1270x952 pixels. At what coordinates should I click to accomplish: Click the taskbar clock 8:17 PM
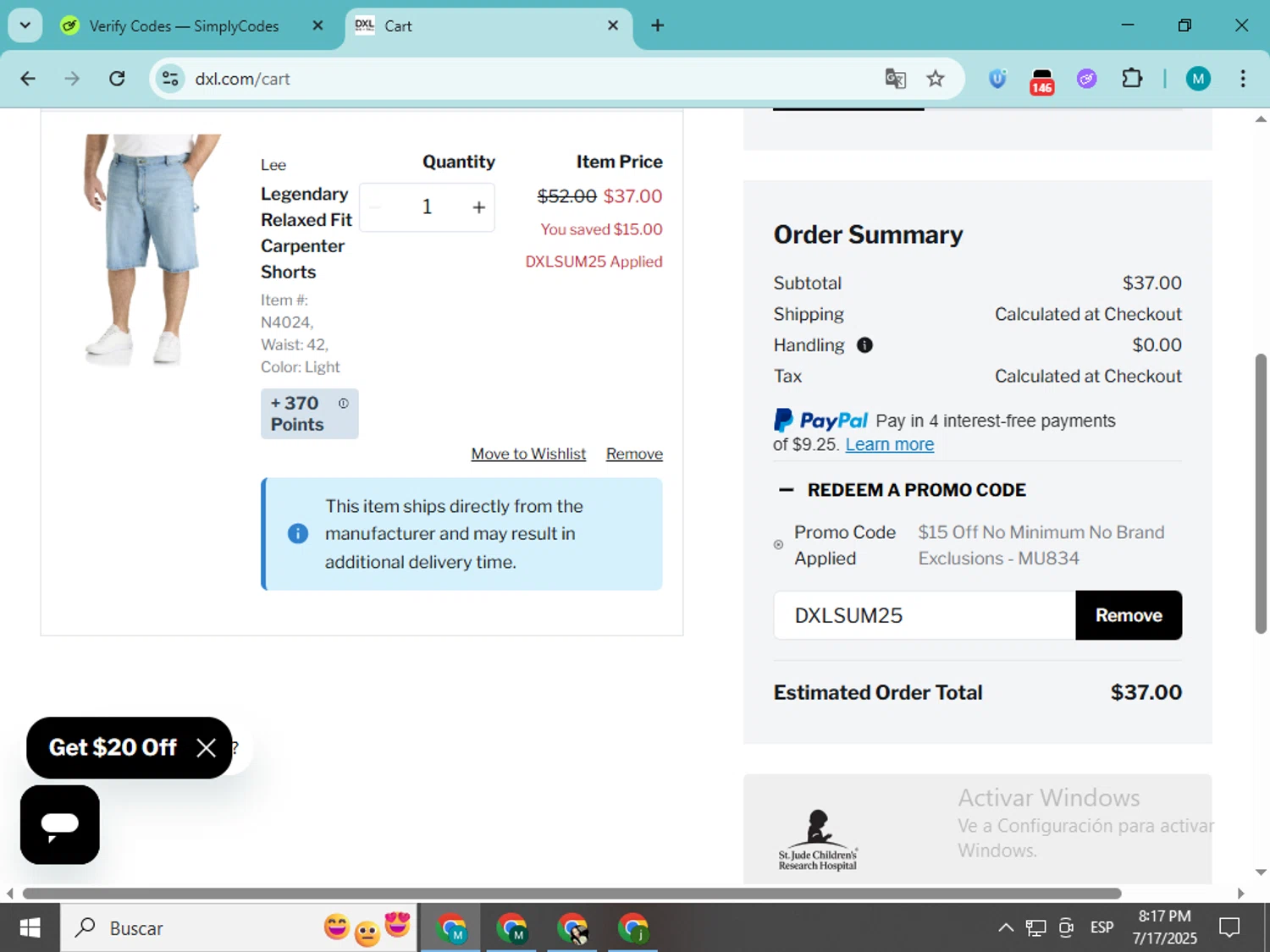(x=1165, y=927)
